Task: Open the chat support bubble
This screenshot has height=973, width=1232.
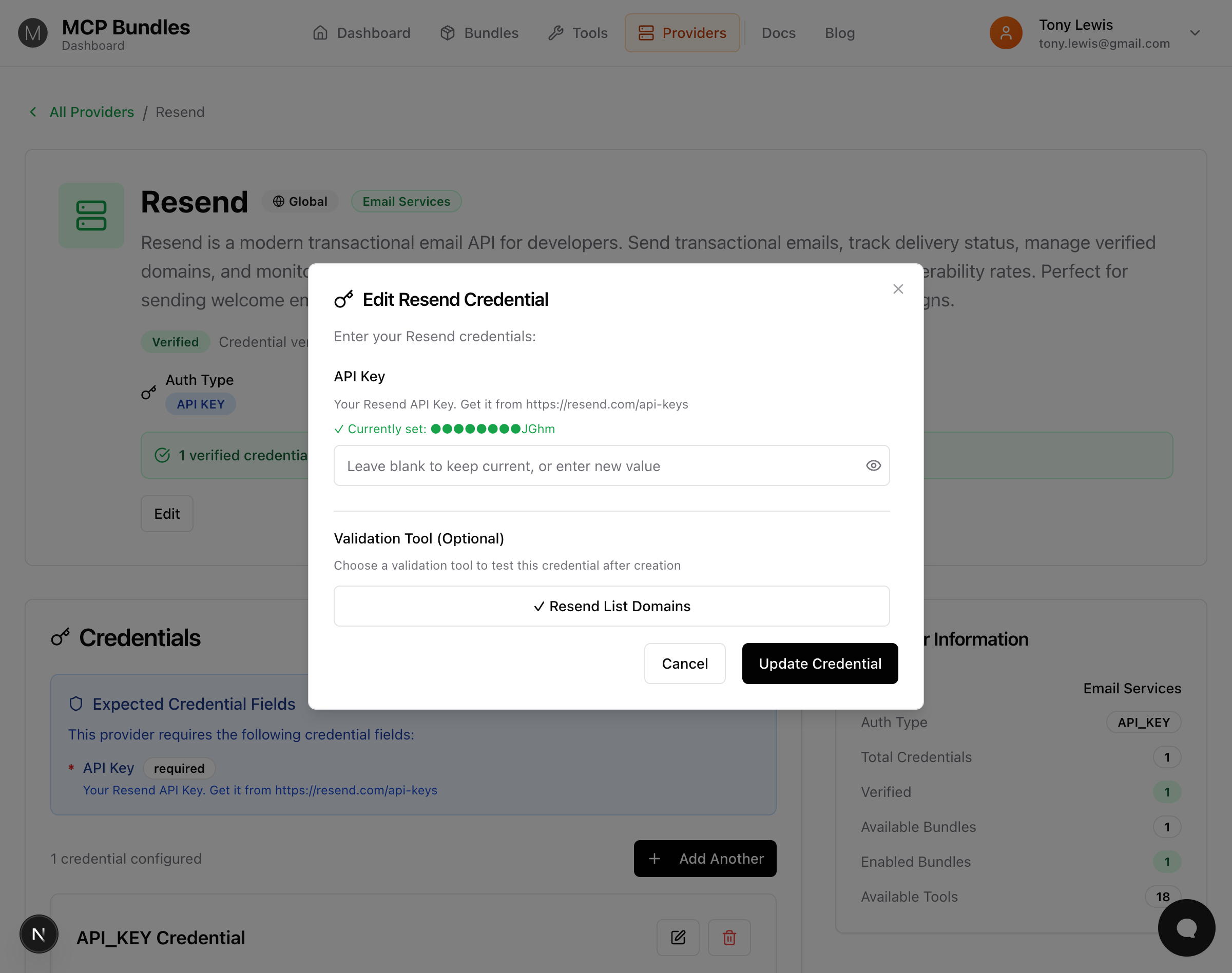Action: pos(1186,927)
